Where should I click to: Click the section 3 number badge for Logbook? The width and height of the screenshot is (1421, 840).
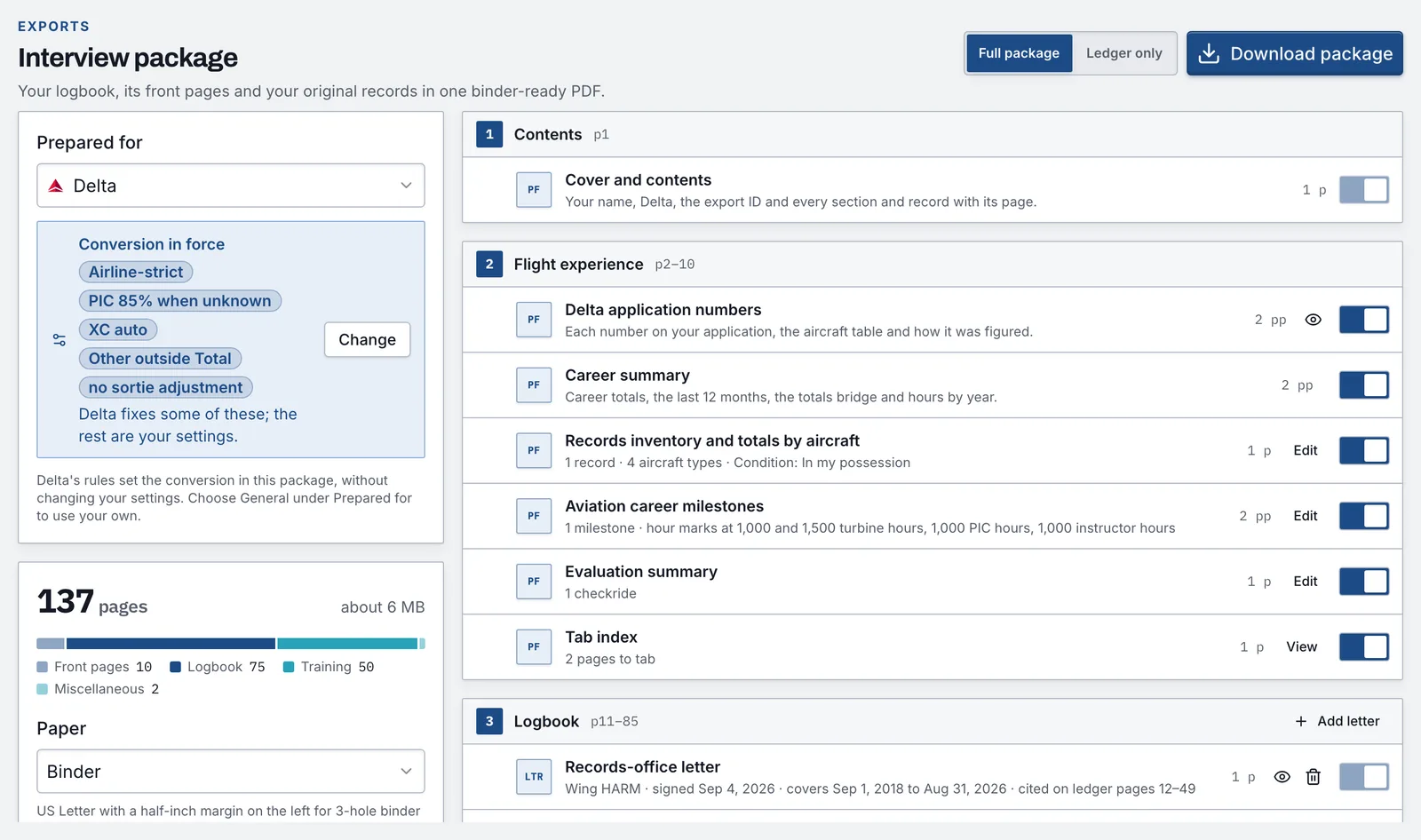click(489, 721)
